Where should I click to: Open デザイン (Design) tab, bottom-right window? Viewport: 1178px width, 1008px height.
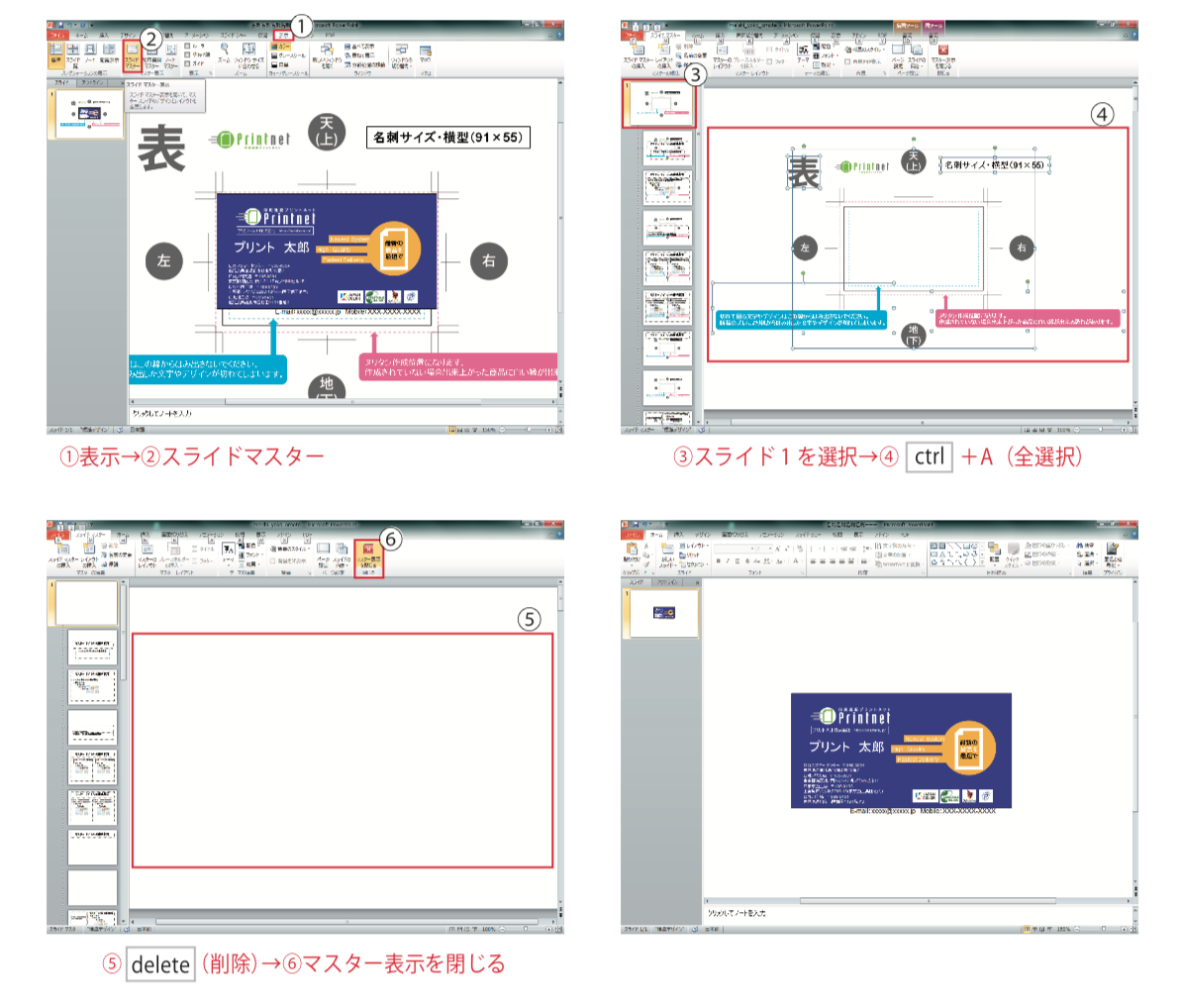pyautogui.click(x=703, y=535)
